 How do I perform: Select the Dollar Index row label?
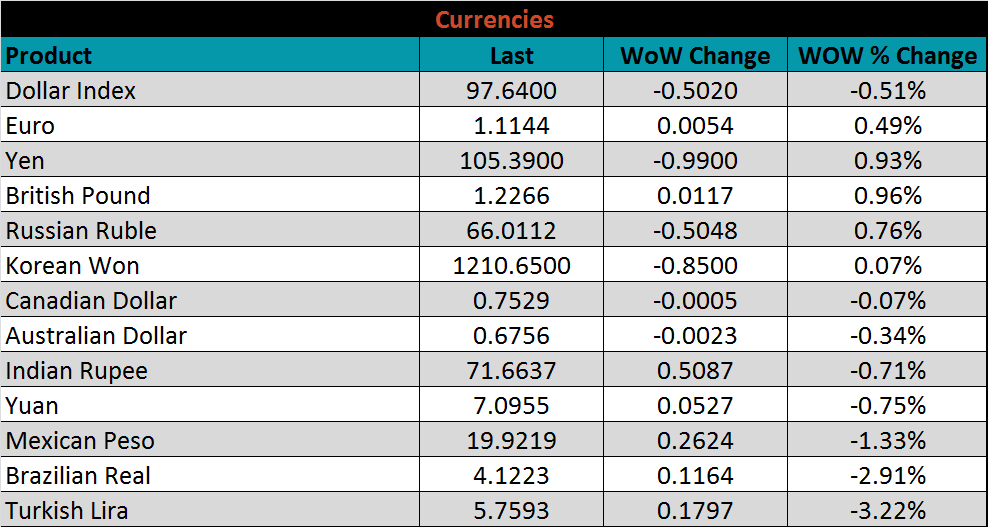tap(71, 91)
